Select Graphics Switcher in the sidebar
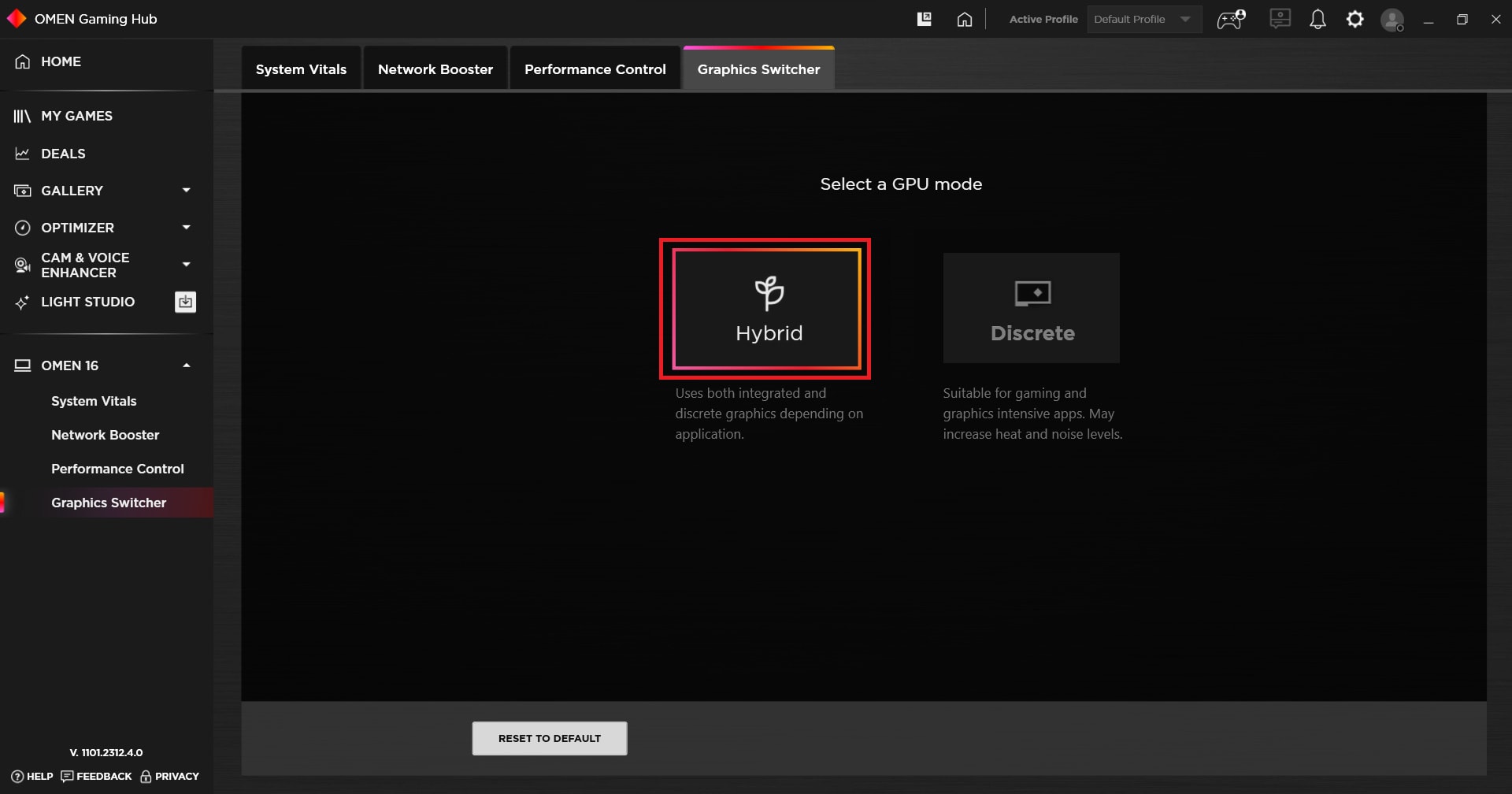The width and height of the screenshot is (1512, 794). 109,503
